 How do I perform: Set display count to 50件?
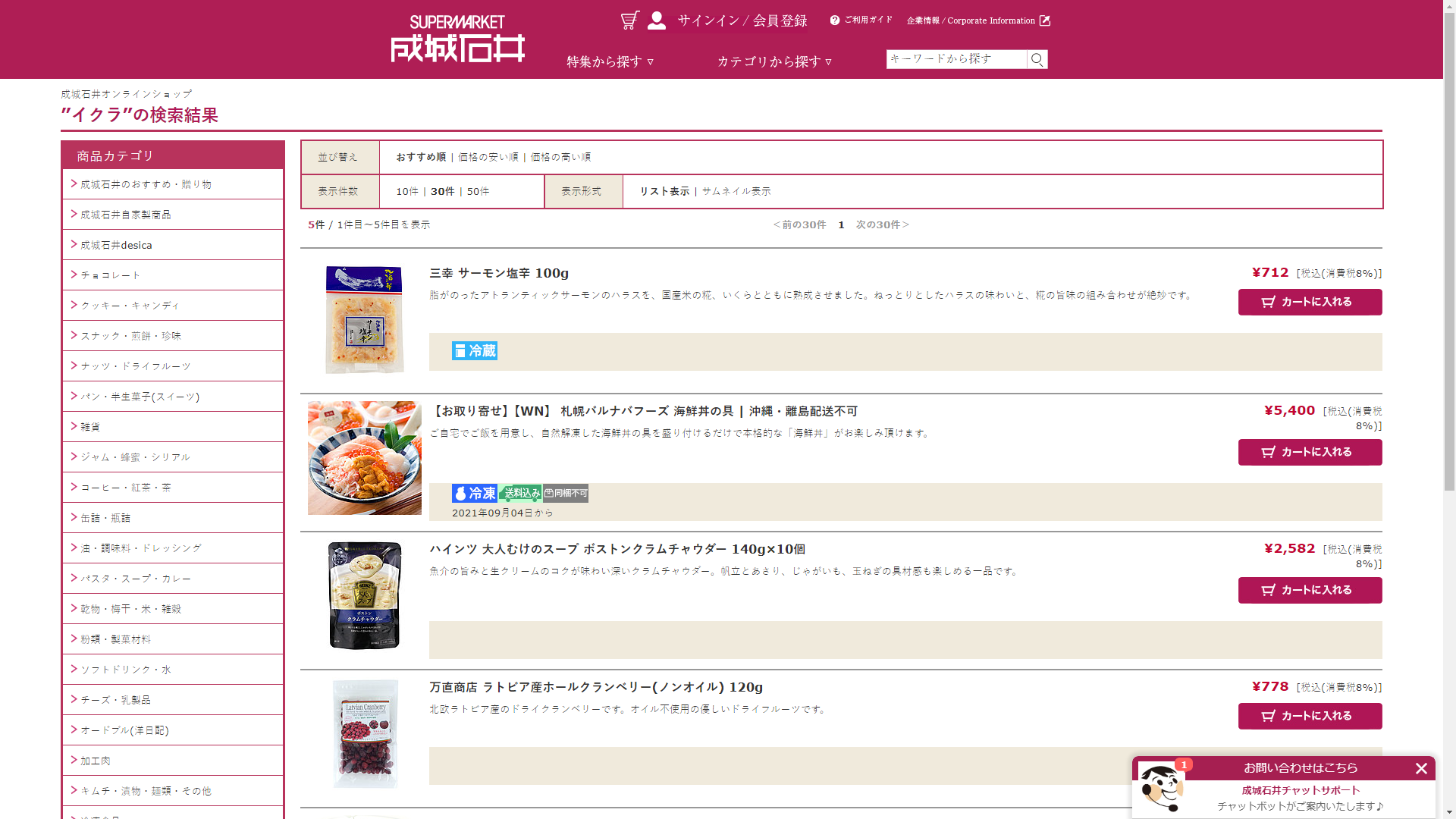click(x=478, y=191)
